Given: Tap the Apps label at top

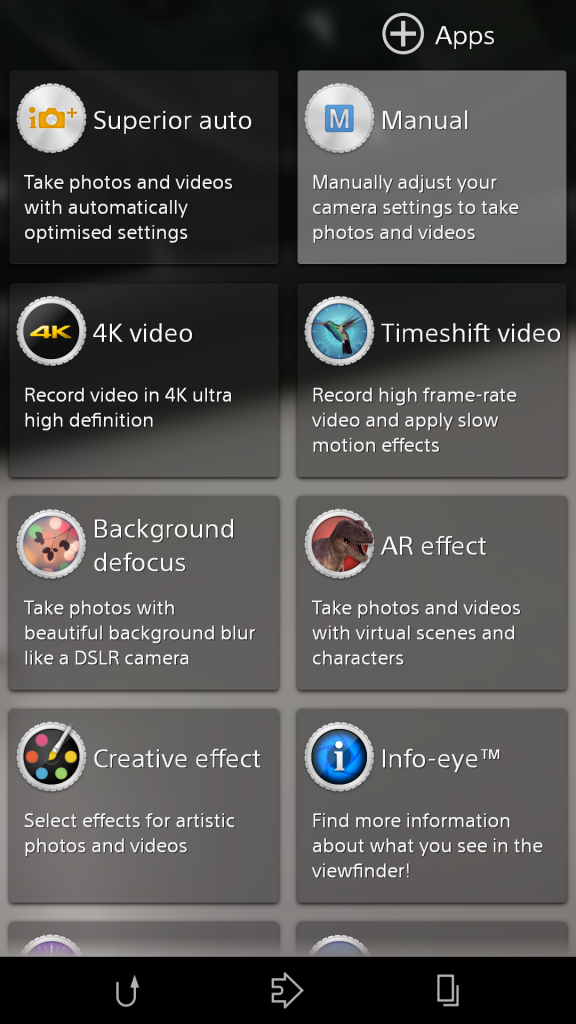Looking at the screenshot, I should (464, 36).
